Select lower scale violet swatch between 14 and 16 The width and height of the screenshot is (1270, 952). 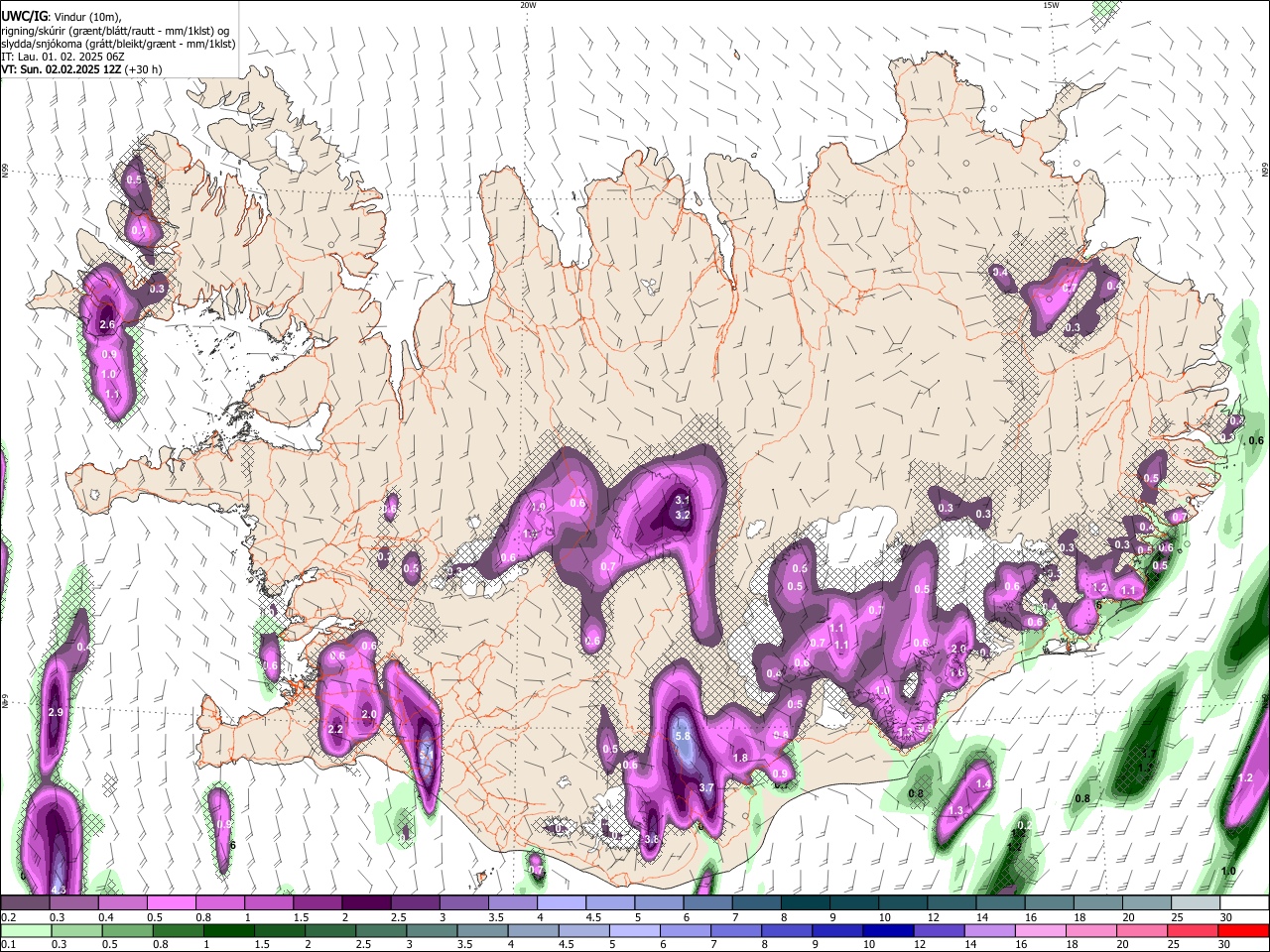(992, 930)
